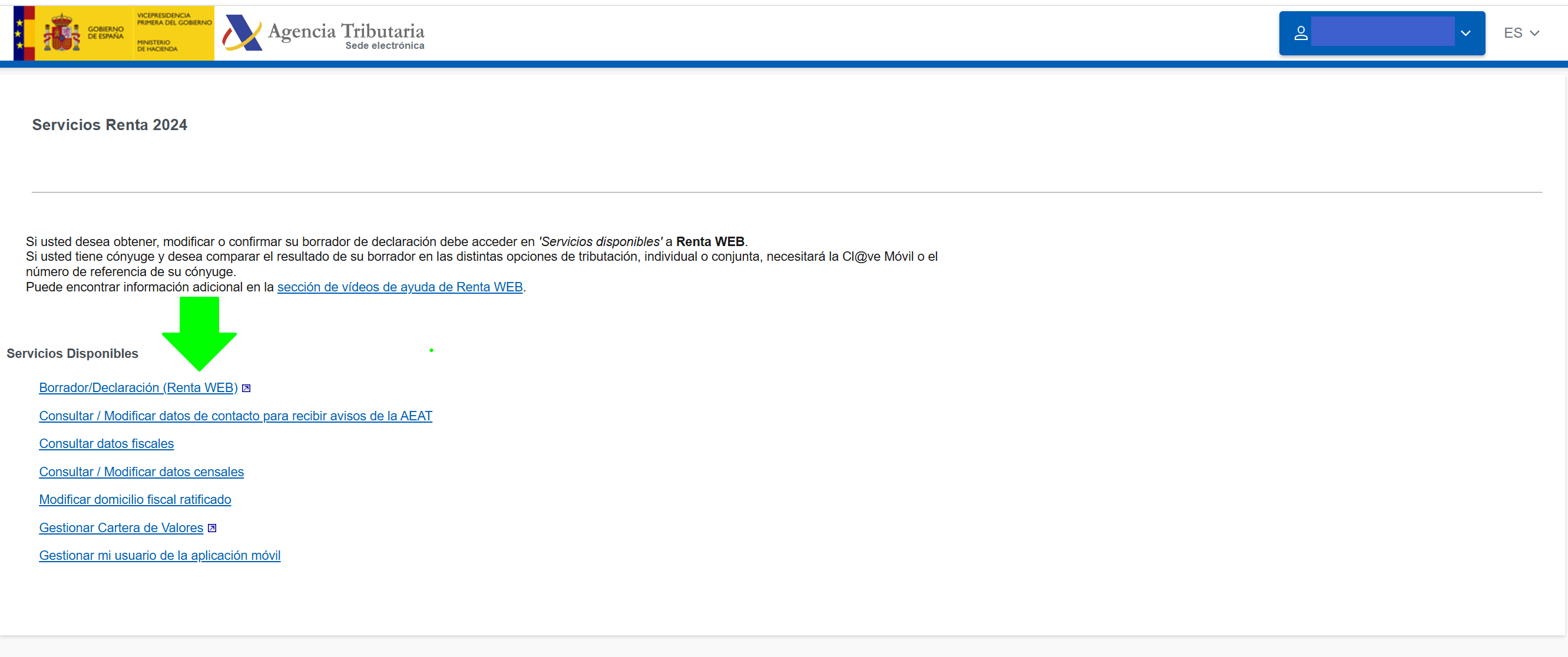Click the Gobierno de España coat of arms logo
This screenshot has width=1568, height=657.
pos(61,34)
